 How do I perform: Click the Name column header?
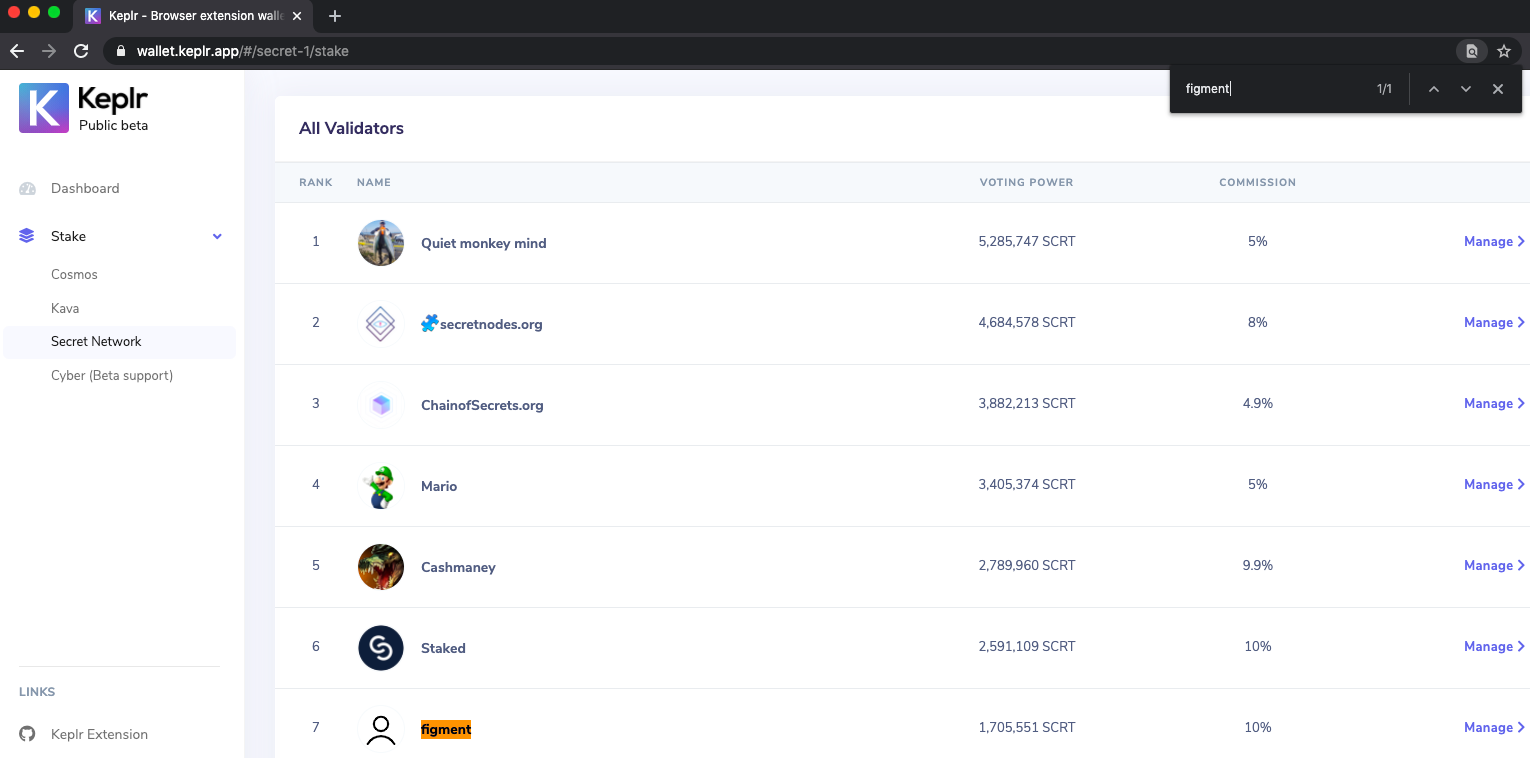click(x=374, y=182)
